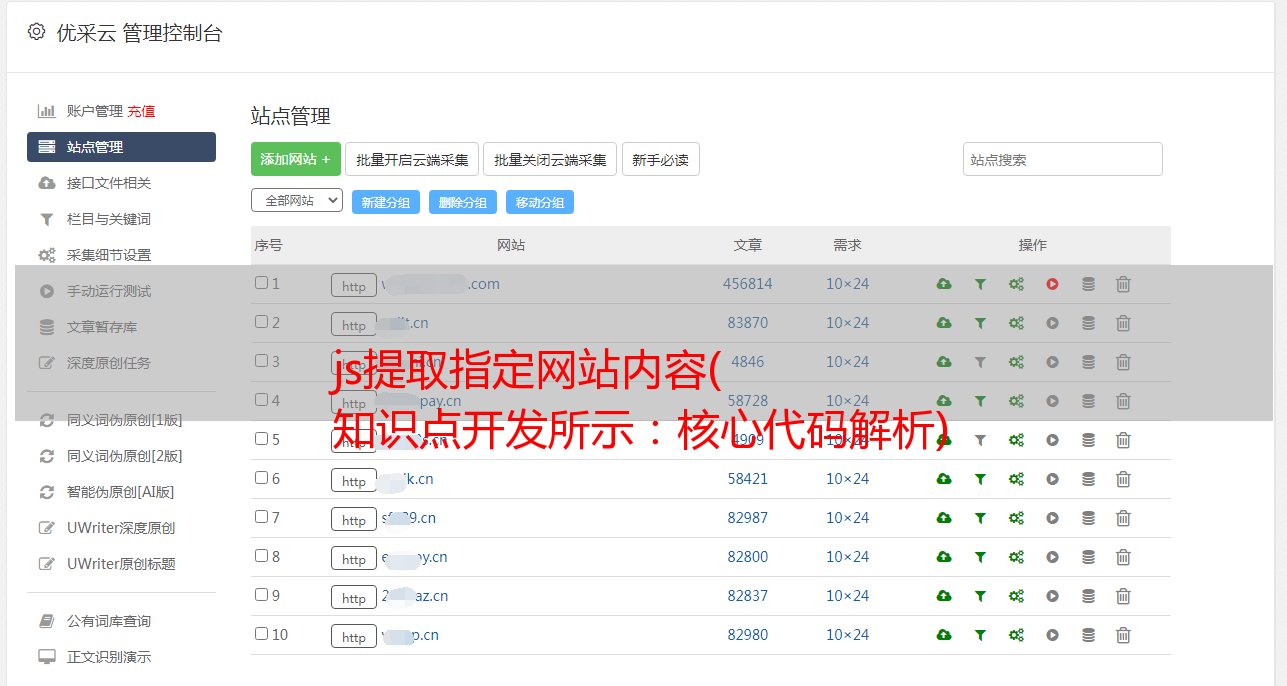Tick checkbox for site row 7
Screen dimensions: 1287x686
261,517
